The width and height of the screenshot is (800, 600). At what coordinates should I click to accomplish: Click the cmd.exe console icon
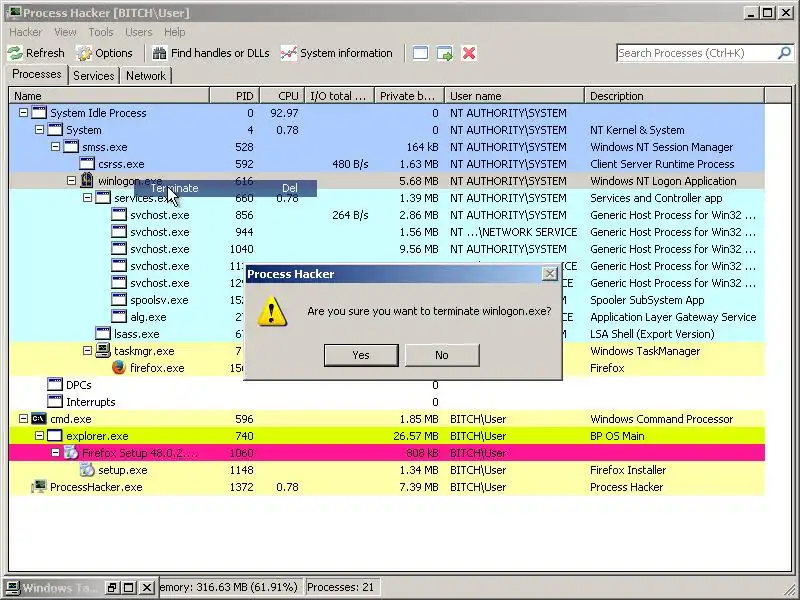coord(39,419)
